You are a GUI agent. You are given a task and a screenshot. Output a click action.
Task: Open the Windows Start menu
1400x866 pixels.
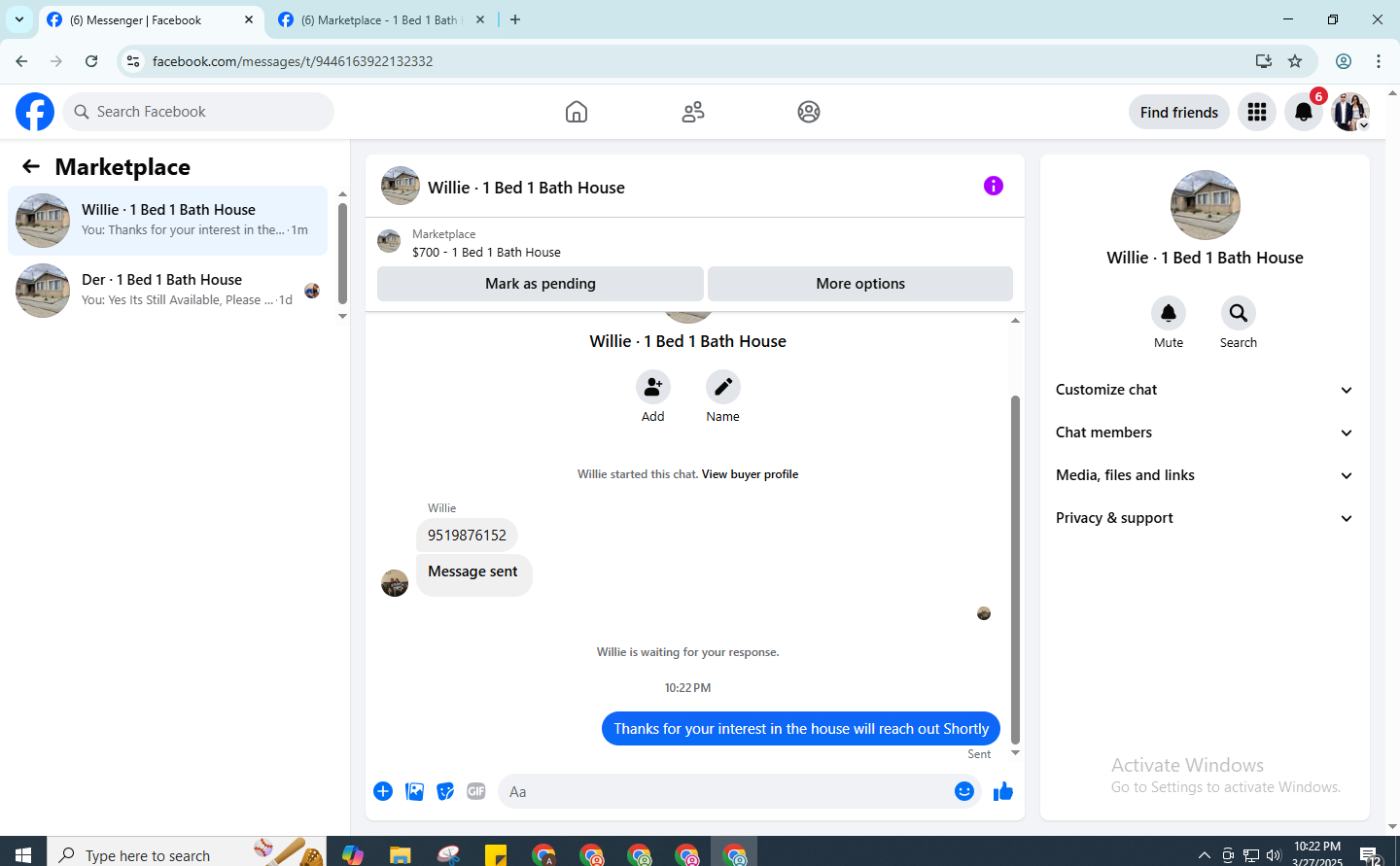pyautogui.click(x=23, y=854)
